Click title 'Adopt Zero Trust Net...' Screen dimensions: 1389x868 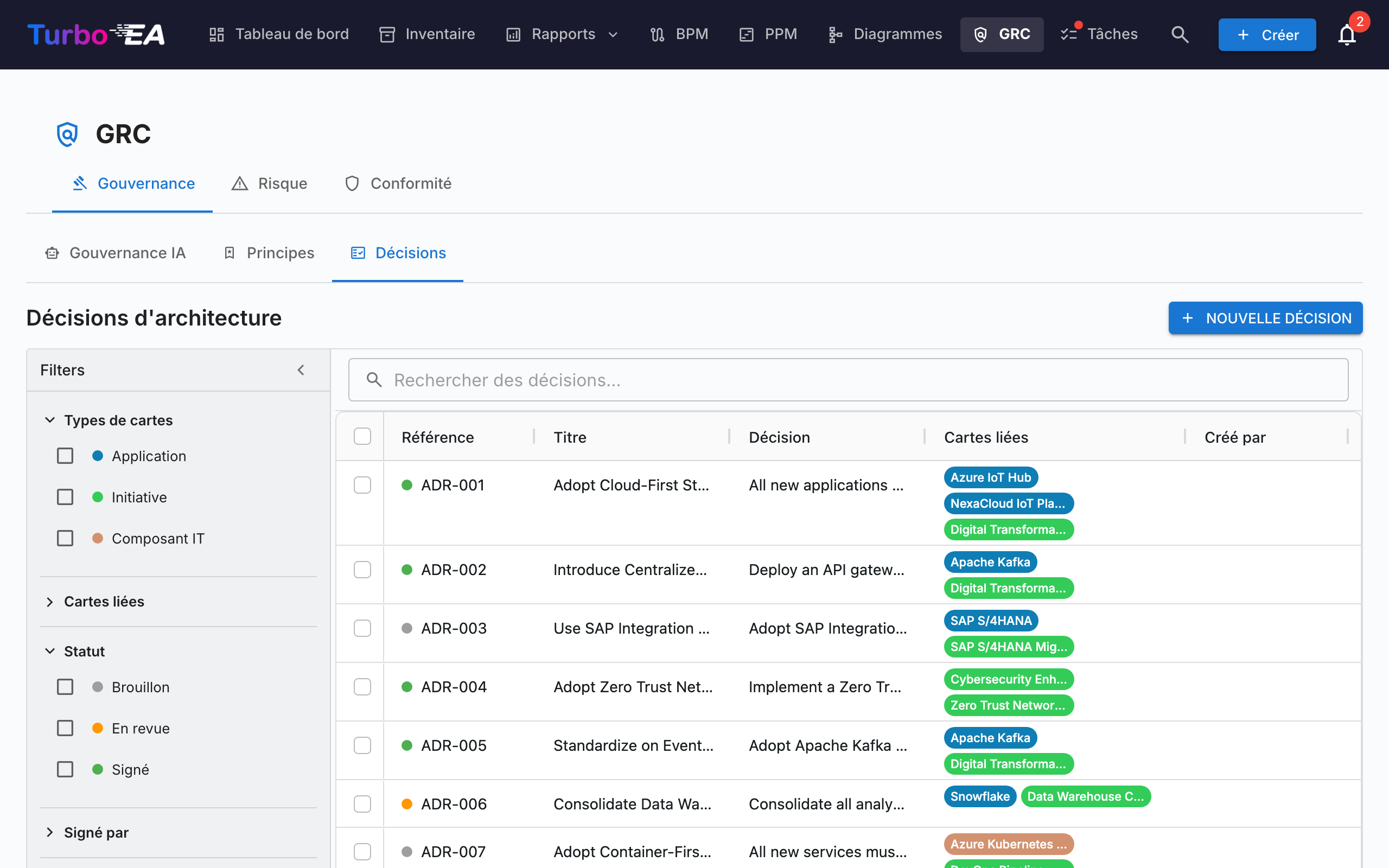[x=633, y=687]
